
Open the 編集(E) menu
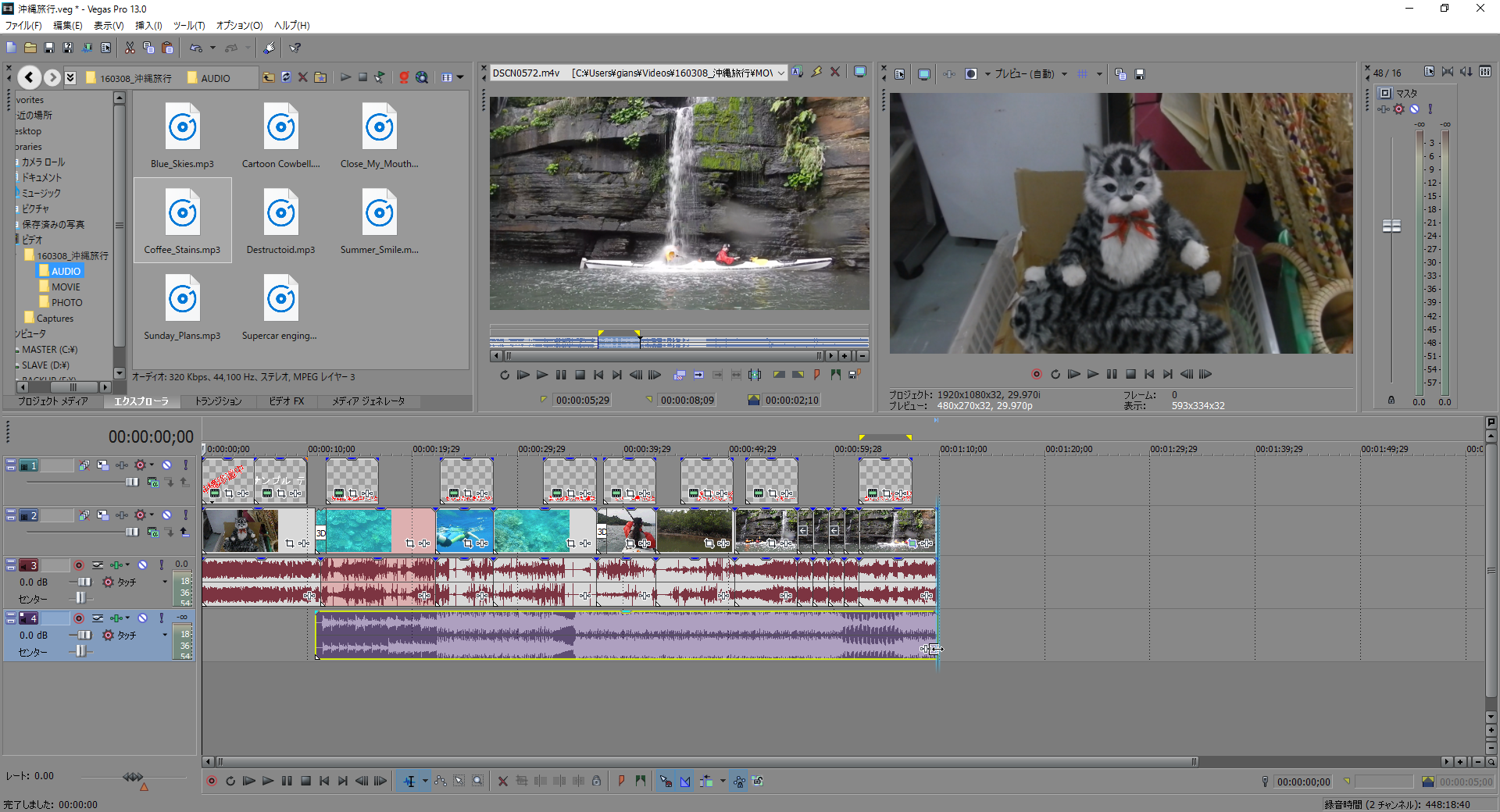point(67,26)
